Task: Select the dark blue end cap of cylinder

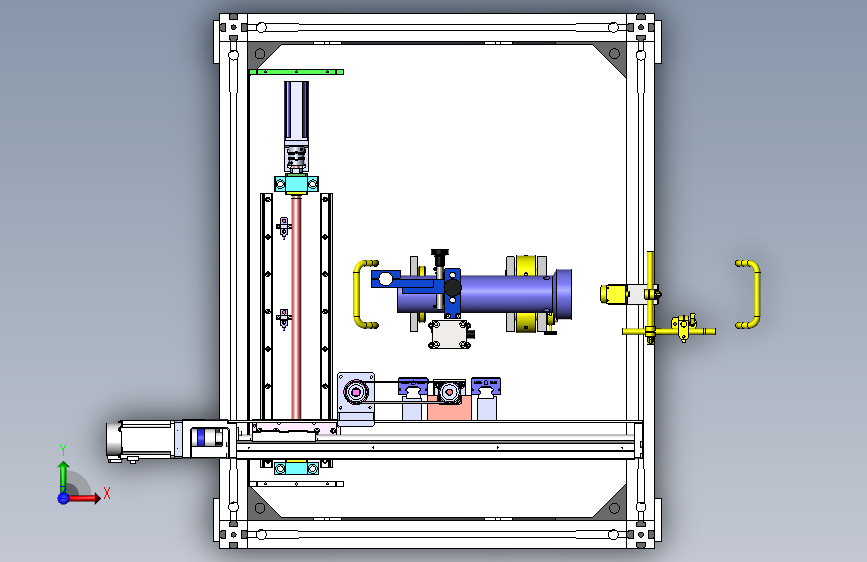Action: click(563, 294)
